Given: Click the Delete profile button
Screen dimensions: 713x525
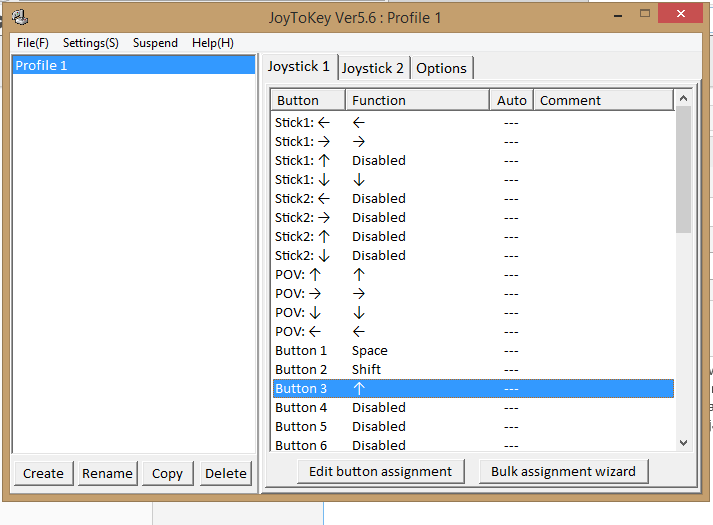Looking at the screenshot, I should [x=226, y=474].
